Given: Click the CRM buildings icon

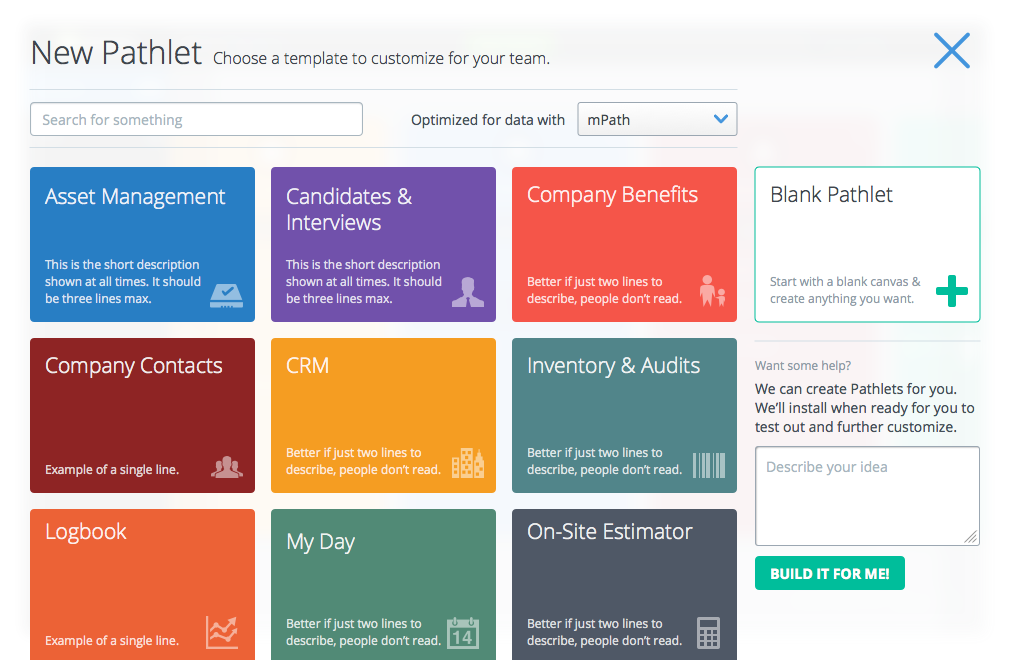Looking at the screenshot, I should pyautogui.click(x=467, y=462).
